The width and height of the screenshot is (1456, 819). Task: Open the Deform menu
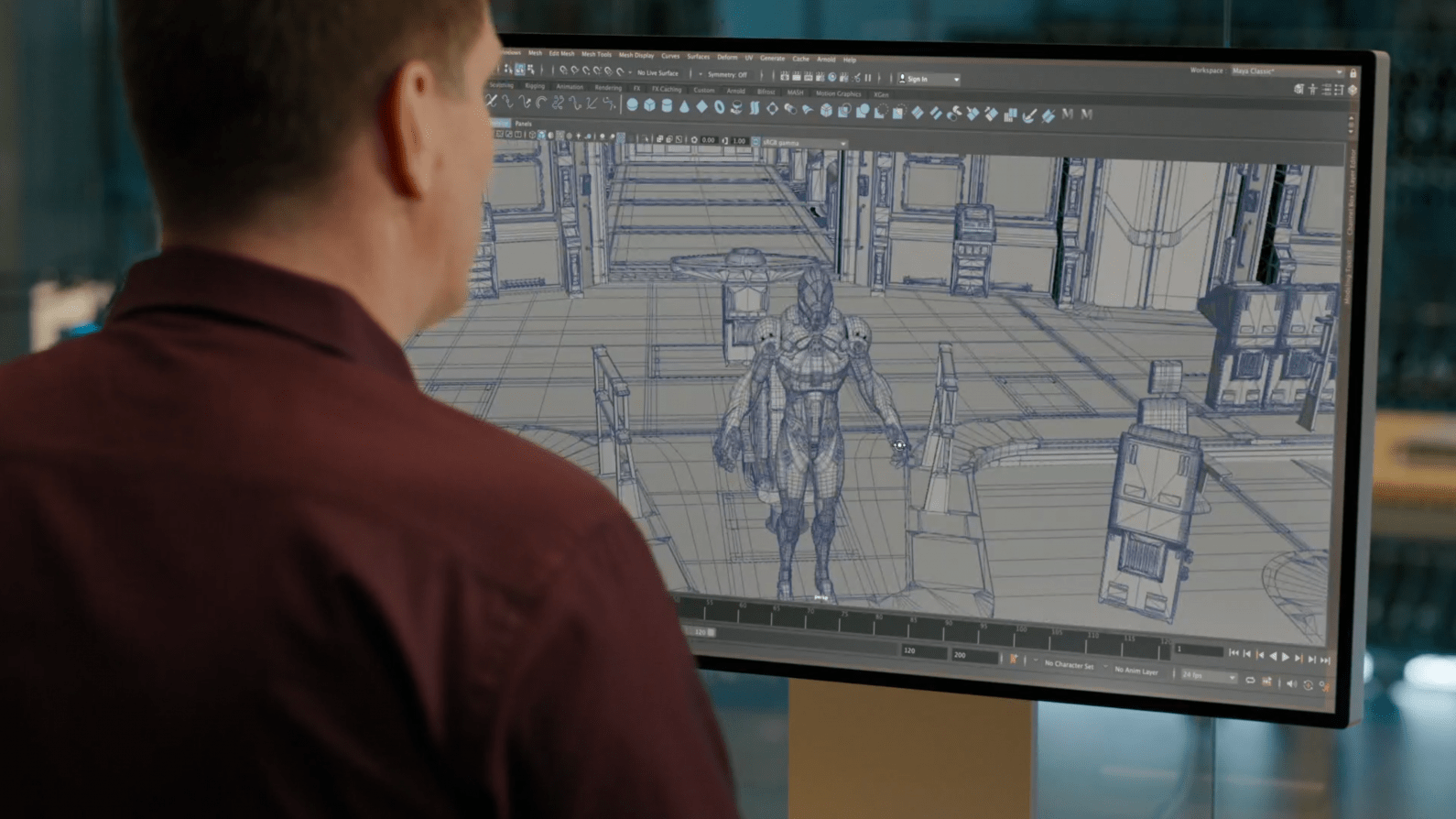727,57
